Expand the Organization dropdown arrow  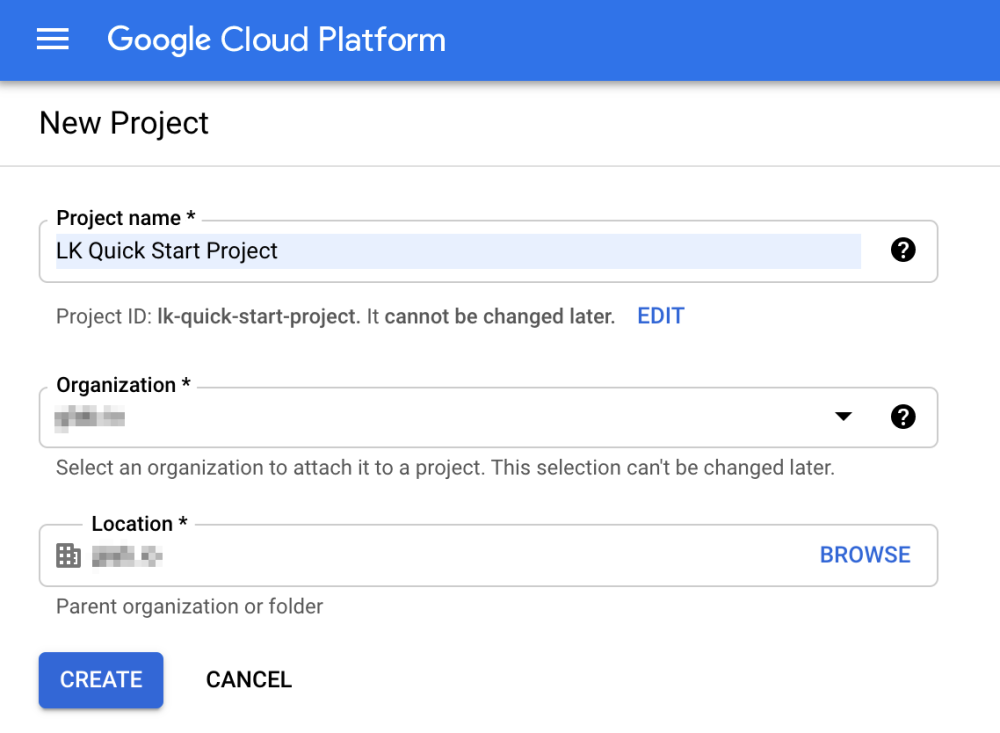tap(843, 417)
